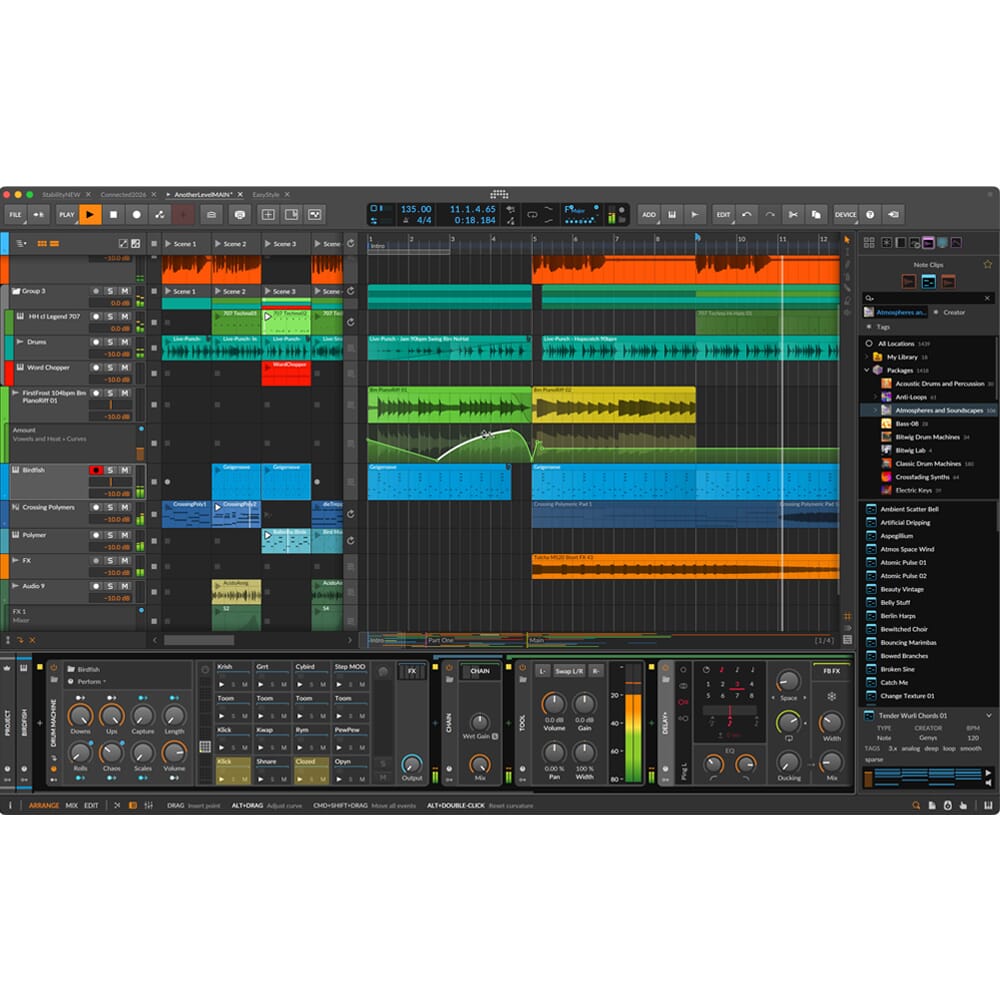
Task: Switch to MIX view
Action: (x=72, y=805)
